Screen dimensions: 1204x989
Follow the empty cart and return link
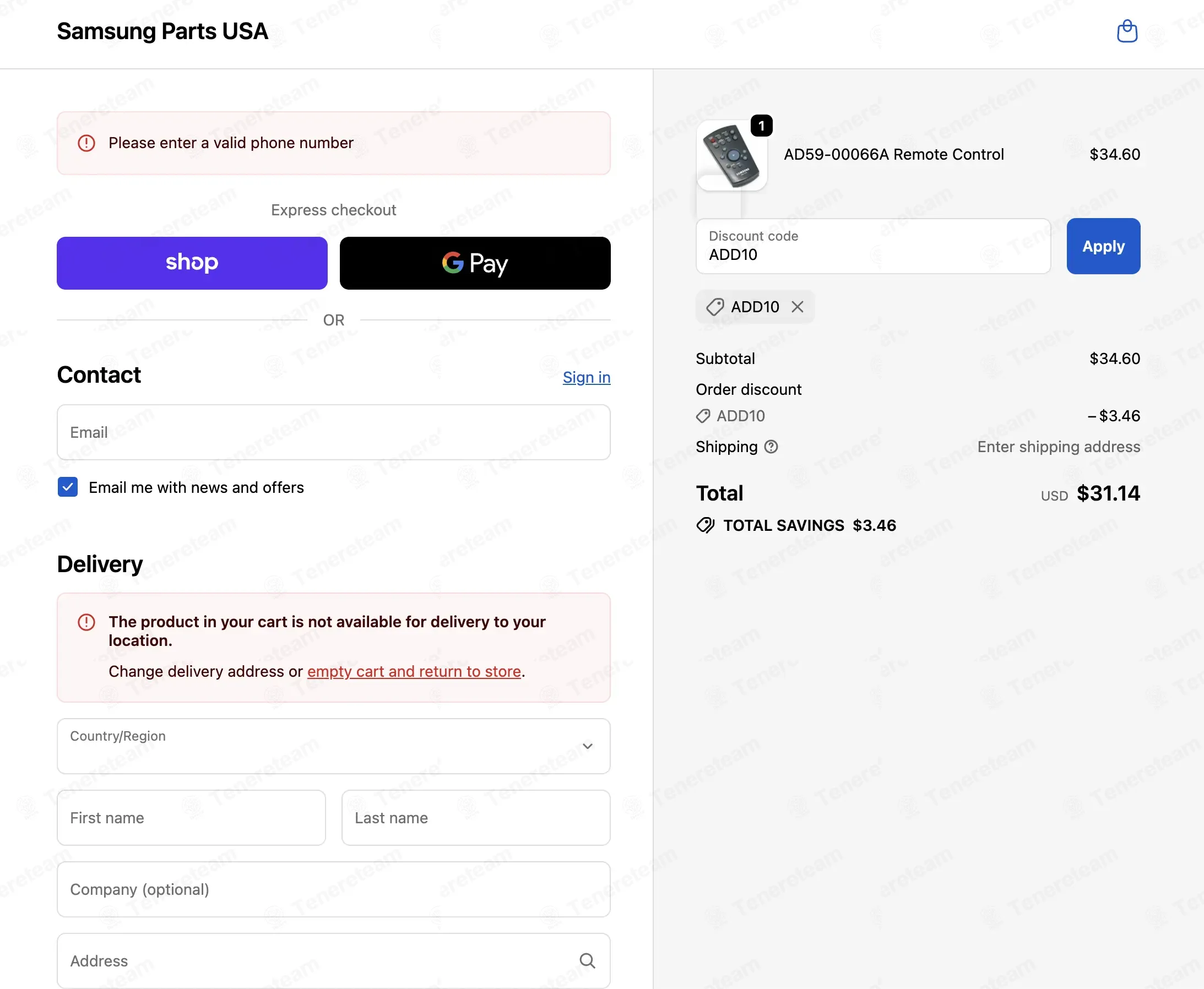[x=414, y=671]
